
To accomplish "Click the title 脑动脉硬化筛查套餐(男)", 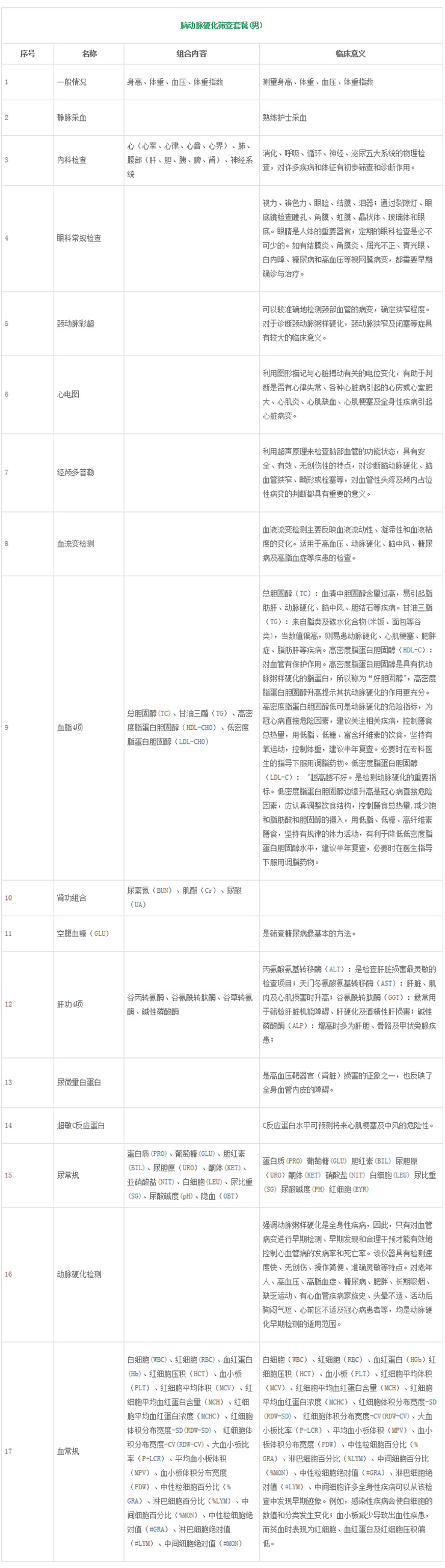I will (222, 26).
